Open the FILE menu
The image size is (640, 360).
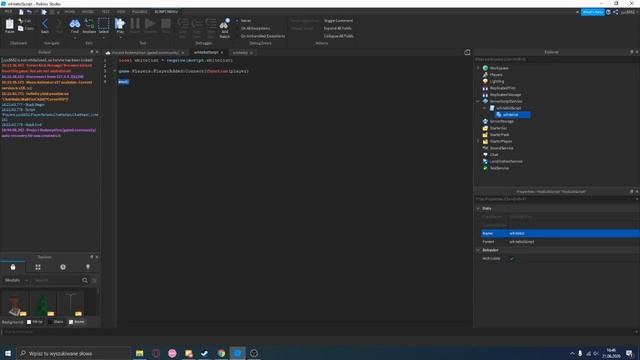(x=8, y=12)
